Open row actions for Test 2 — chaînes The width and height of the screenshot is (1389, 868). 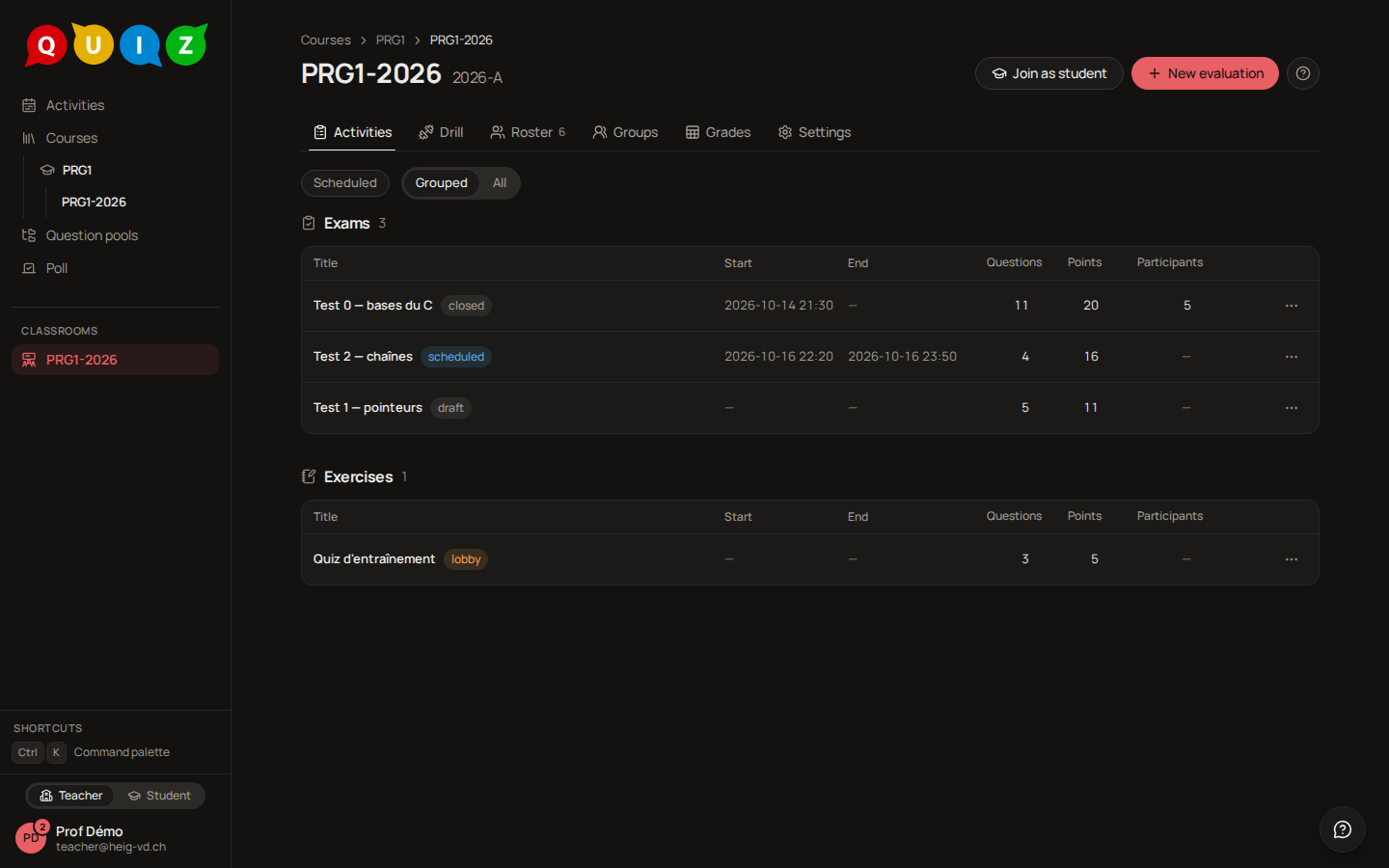(x=1292, y=357)
